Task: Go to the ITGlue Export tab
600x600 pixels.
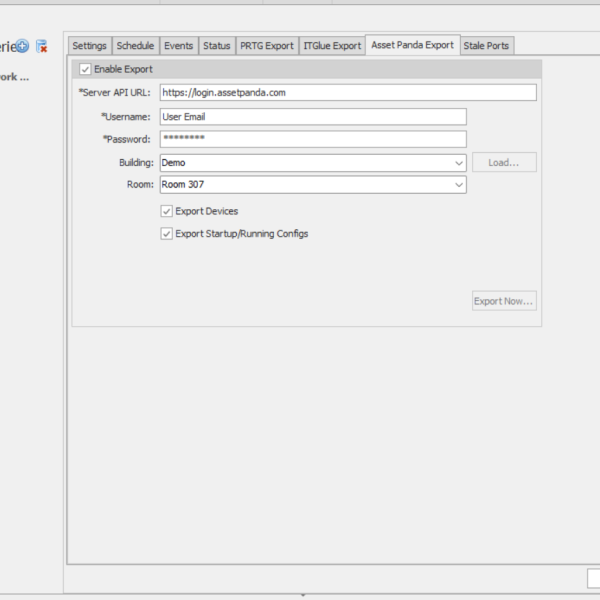Action: [x=332, y=46]
